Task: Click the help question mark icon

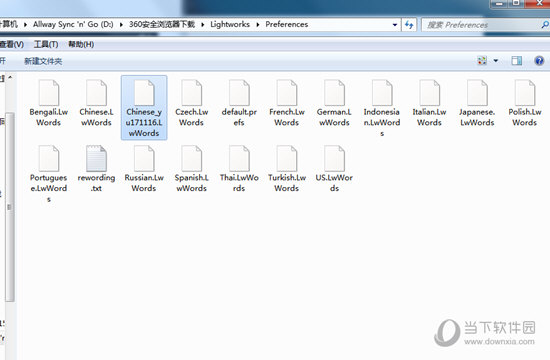Action: (539, 61)
